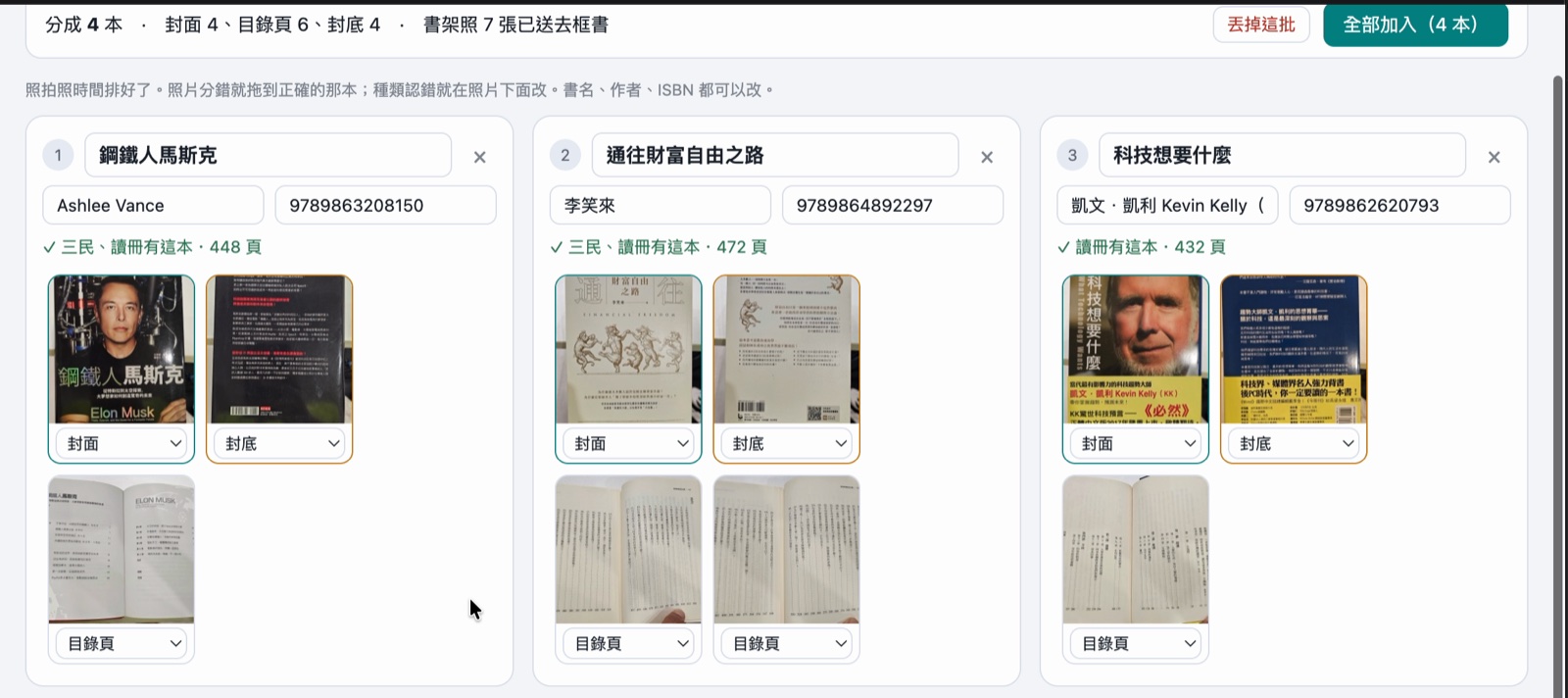The width and height of the screenshot is (1568, 698).
Task: Open 封底 dropdown in book 3 card
Action: click(1294, 443)
